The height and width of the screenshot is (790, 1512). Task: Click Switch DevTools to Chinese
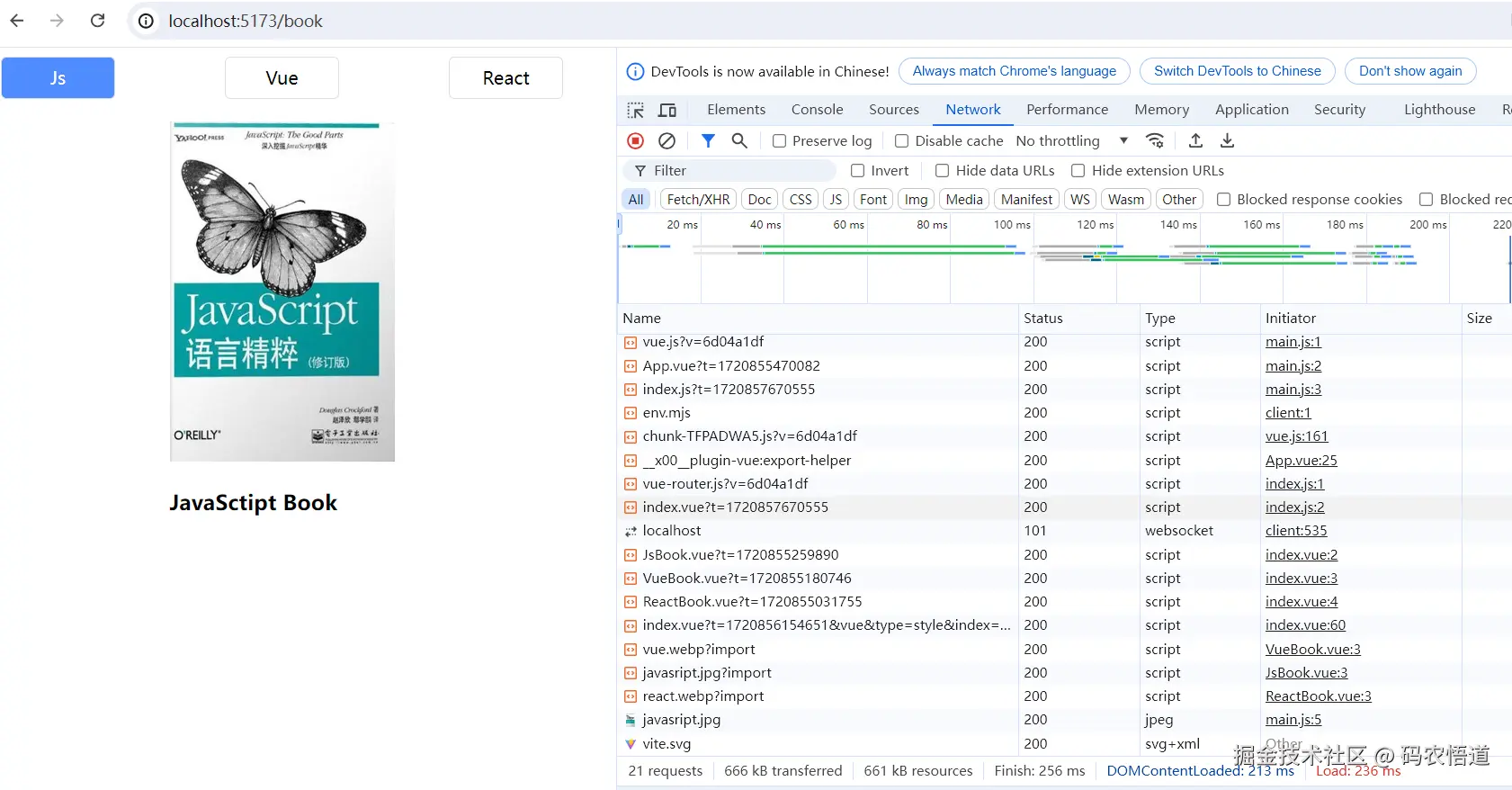point(1238,71)
